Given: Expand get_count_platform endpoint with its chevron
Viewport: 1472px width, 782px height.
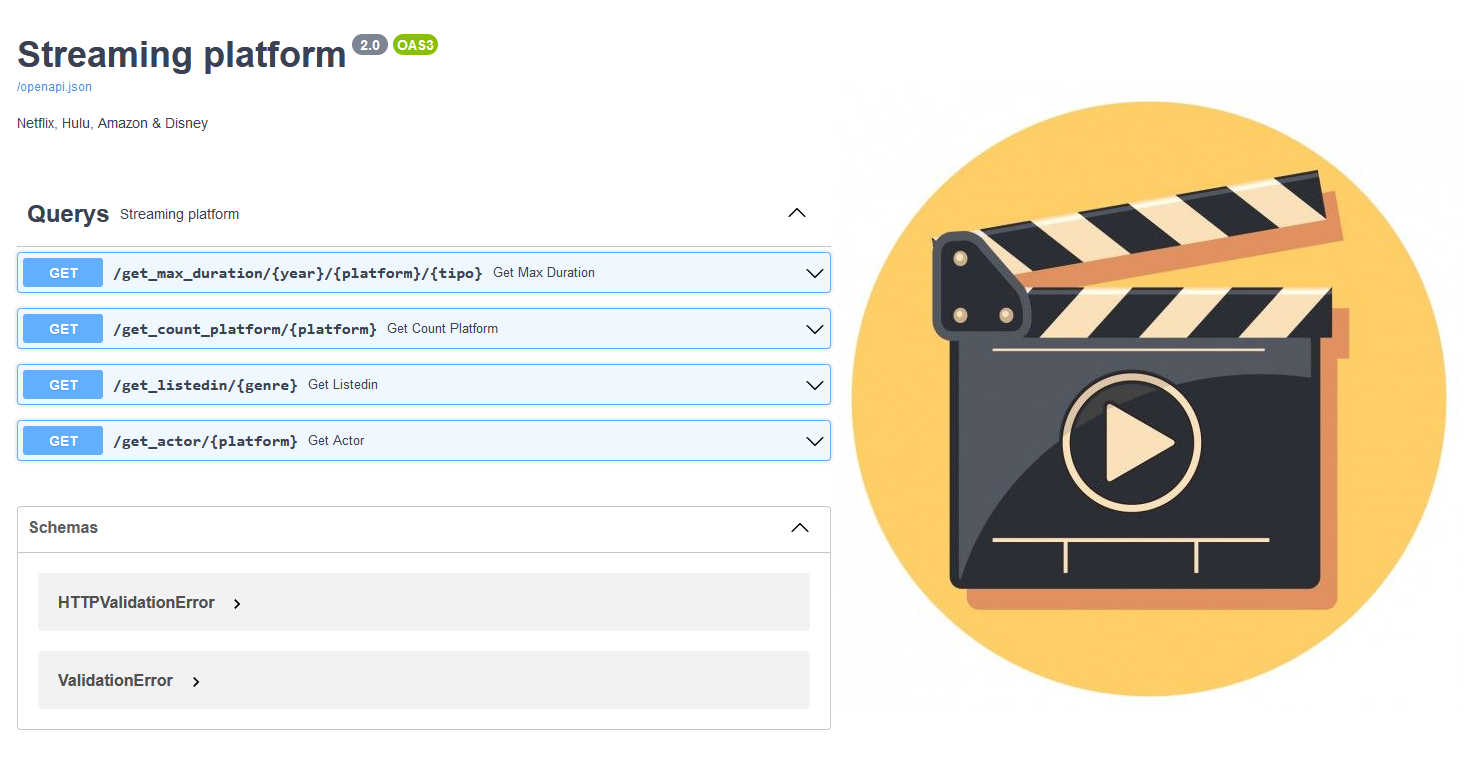Looking at the screenshot, I should [x=814, y=329].
